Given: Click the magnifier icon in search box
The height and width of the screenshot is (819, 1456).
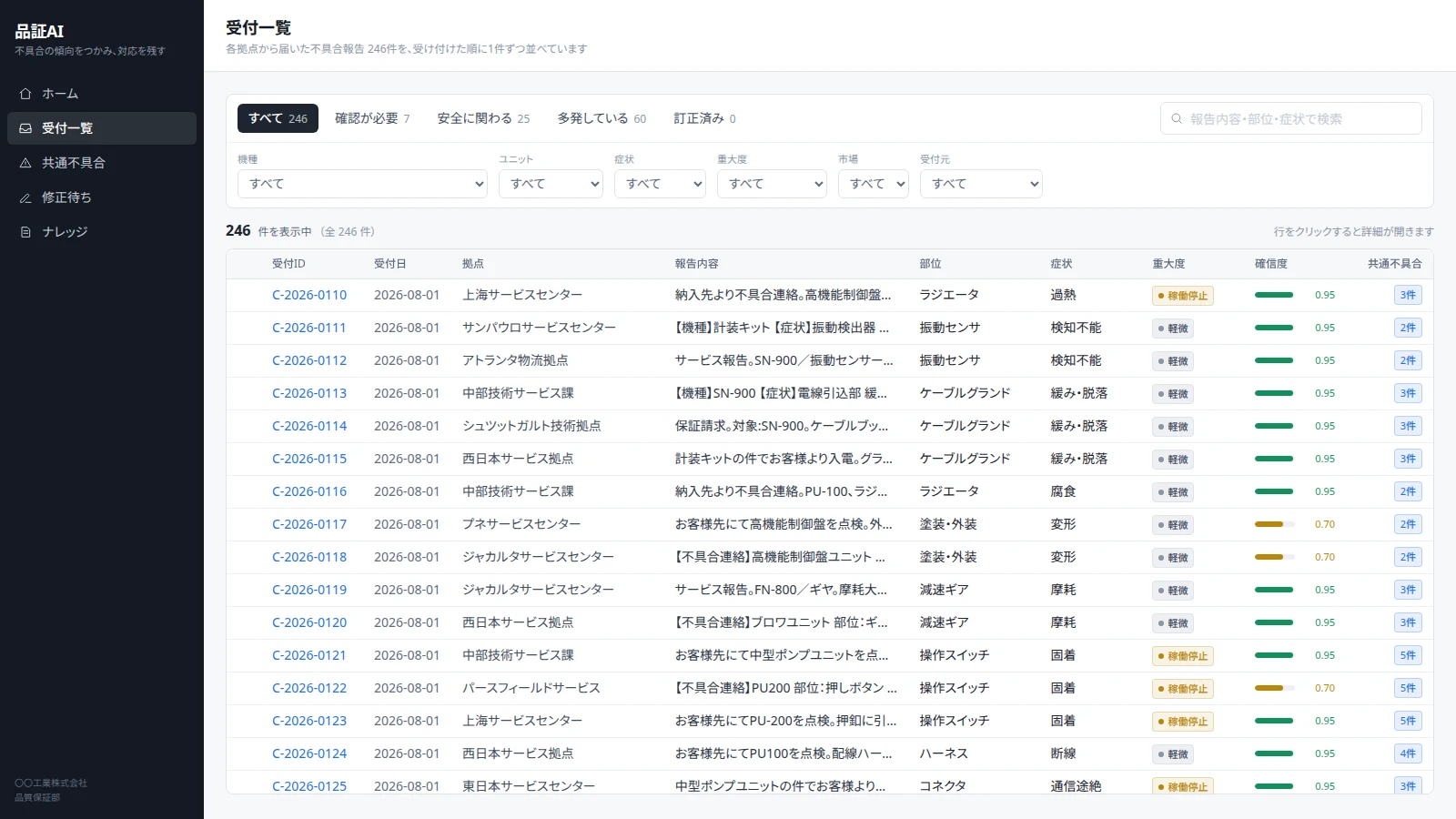Looking at the screenshot, I should [x=1177, y=119].
